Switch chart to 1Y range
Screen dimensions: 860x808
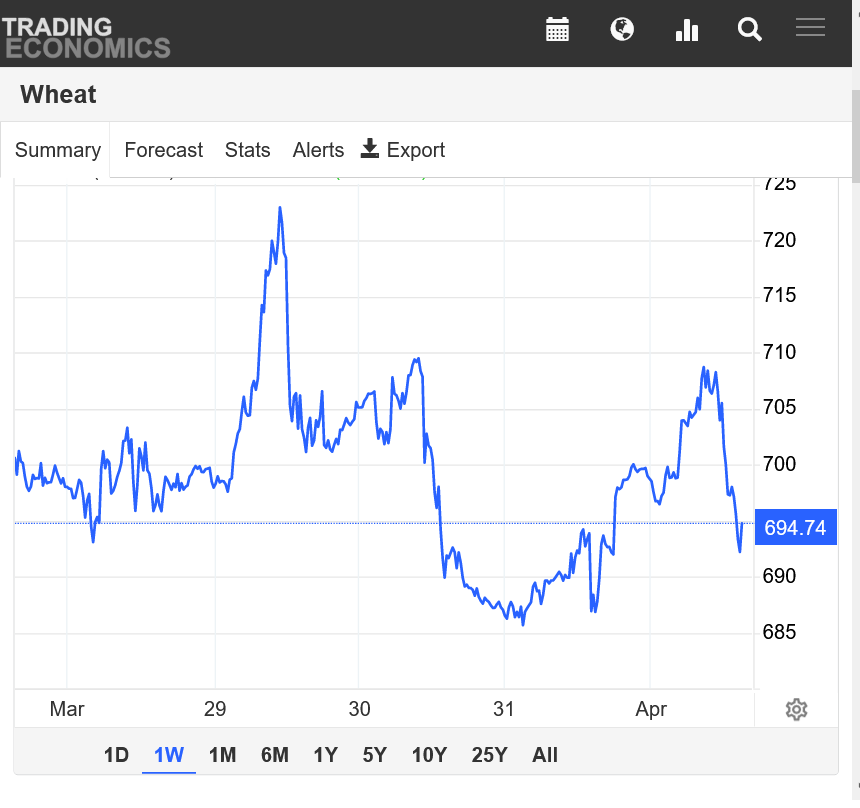point(325,755)
